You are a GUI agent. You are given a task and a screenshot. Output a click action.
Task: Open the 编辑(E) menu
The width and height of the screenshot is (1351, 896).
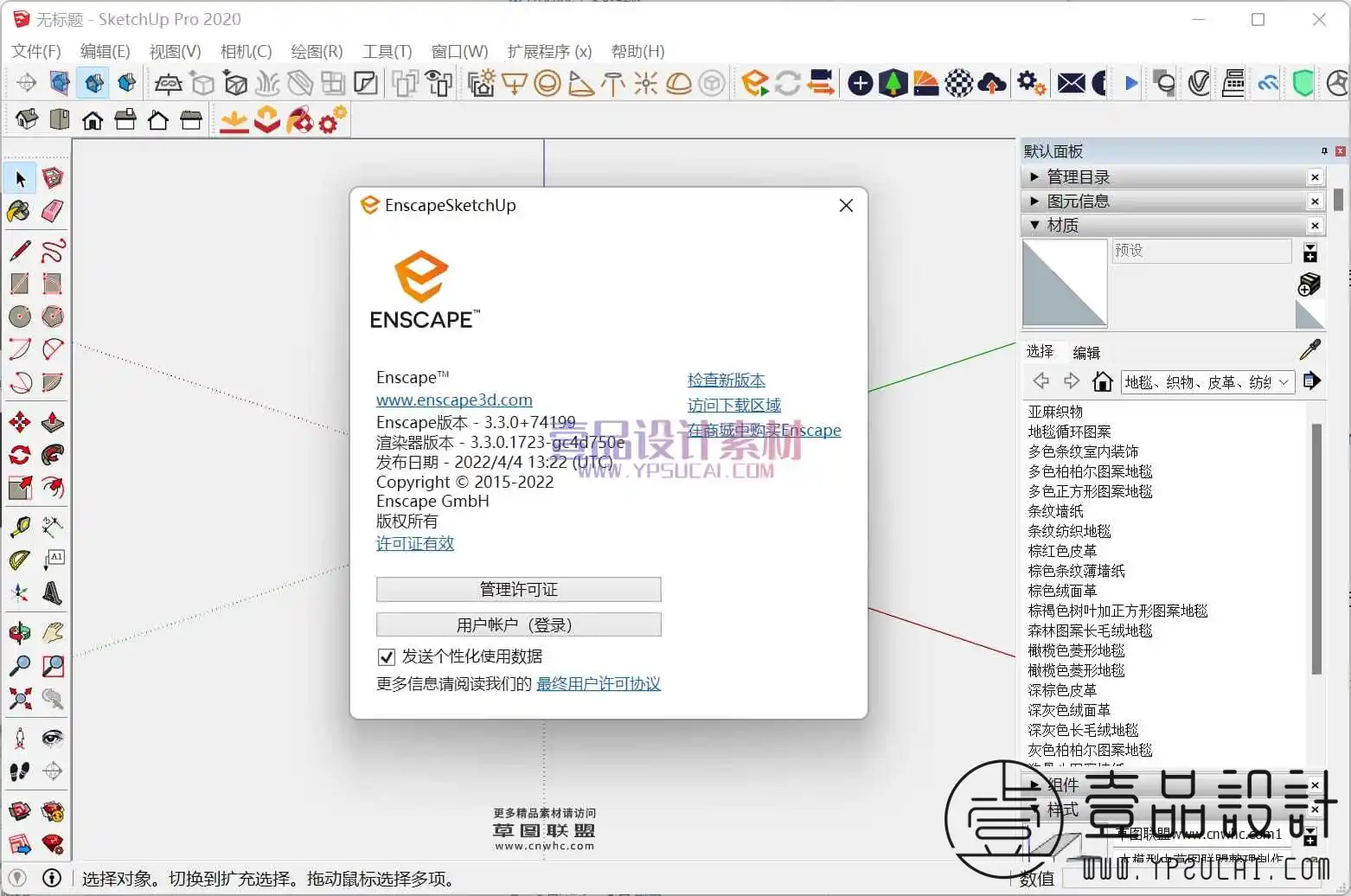click(x=105, y=51)
